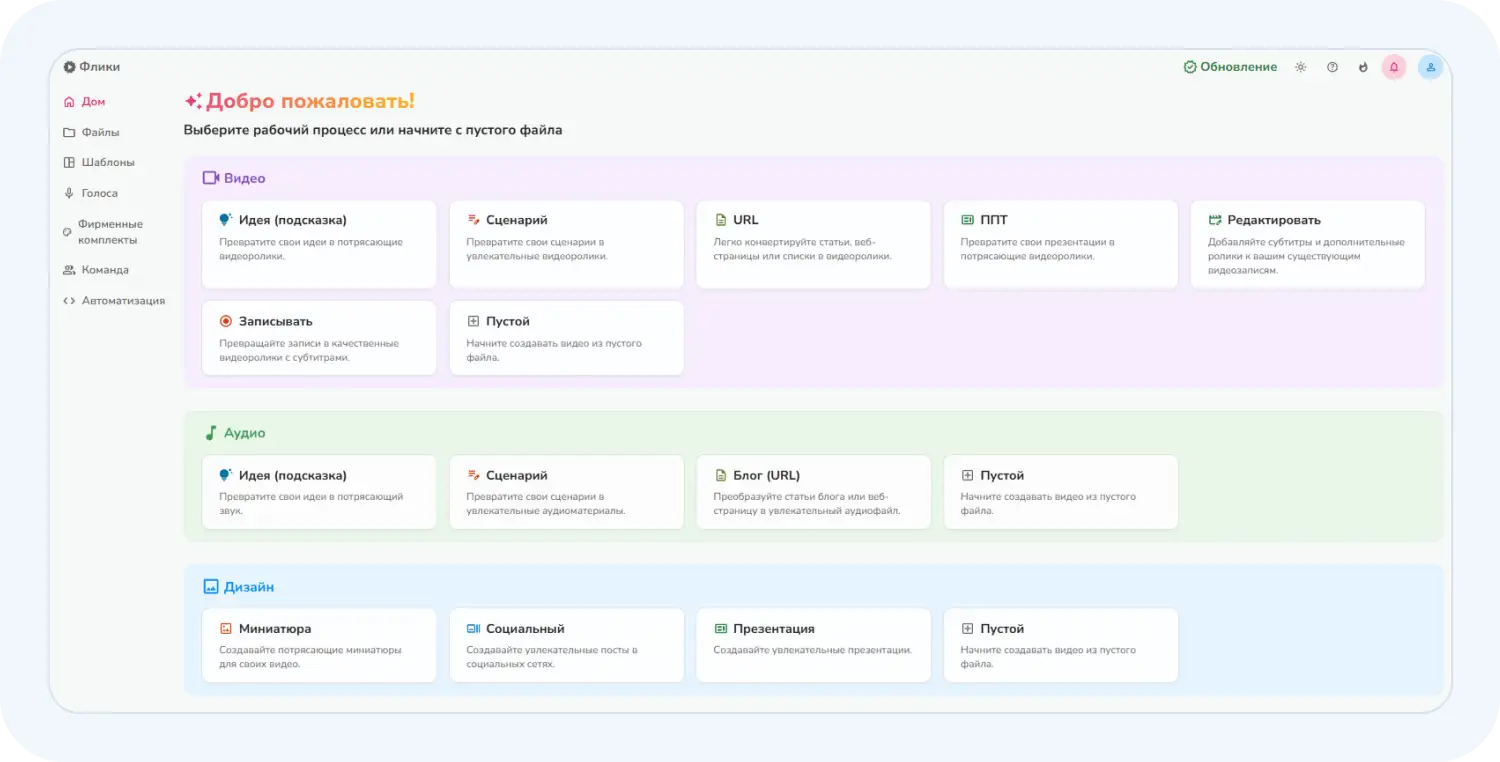Go to Дом in the sidebar

click(92, 102)
